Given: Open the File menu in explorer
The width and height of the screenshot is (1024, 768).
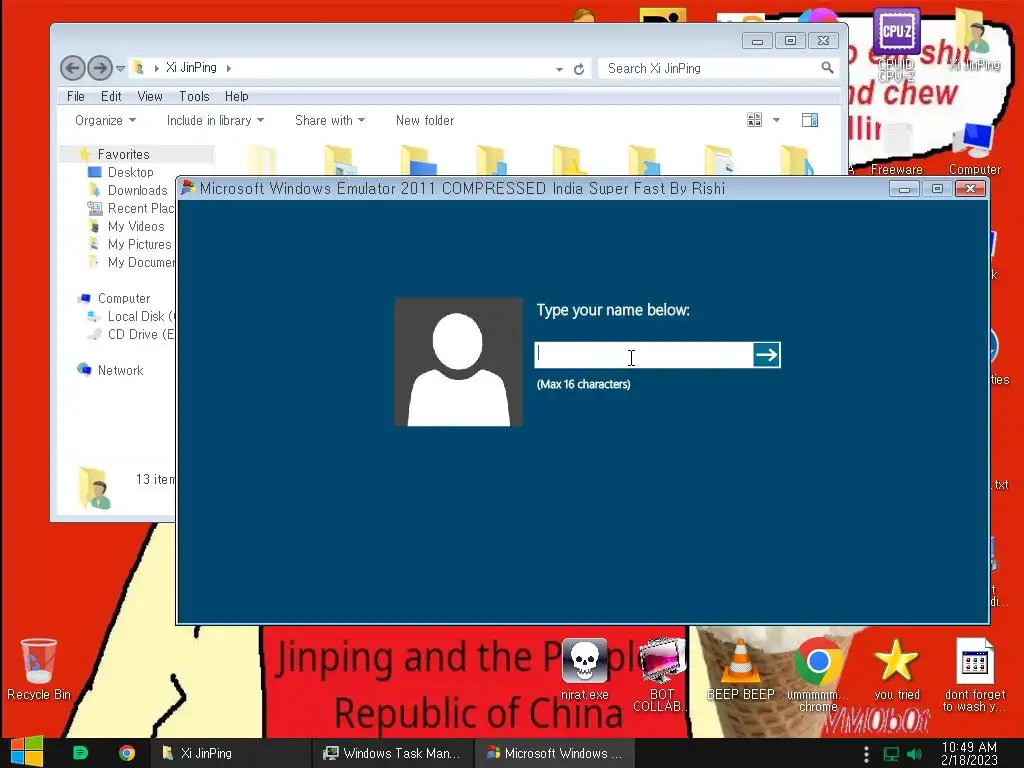Looking at the screenshot, I should click(x=76, y=96).
